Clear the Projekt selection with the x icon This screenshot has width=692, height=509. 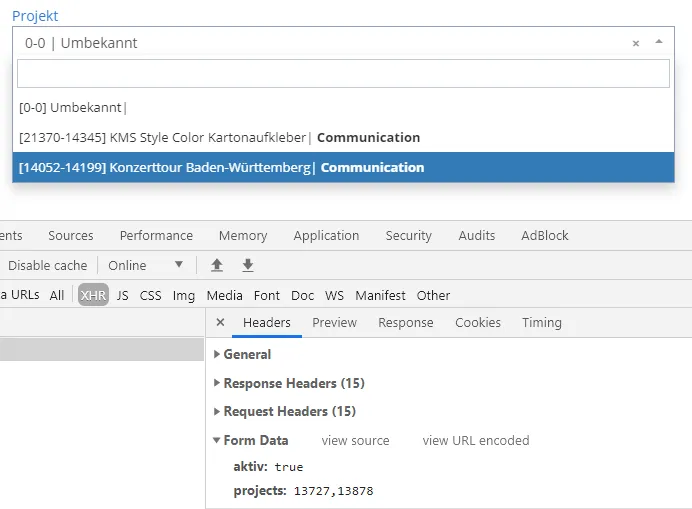point(636,44)
